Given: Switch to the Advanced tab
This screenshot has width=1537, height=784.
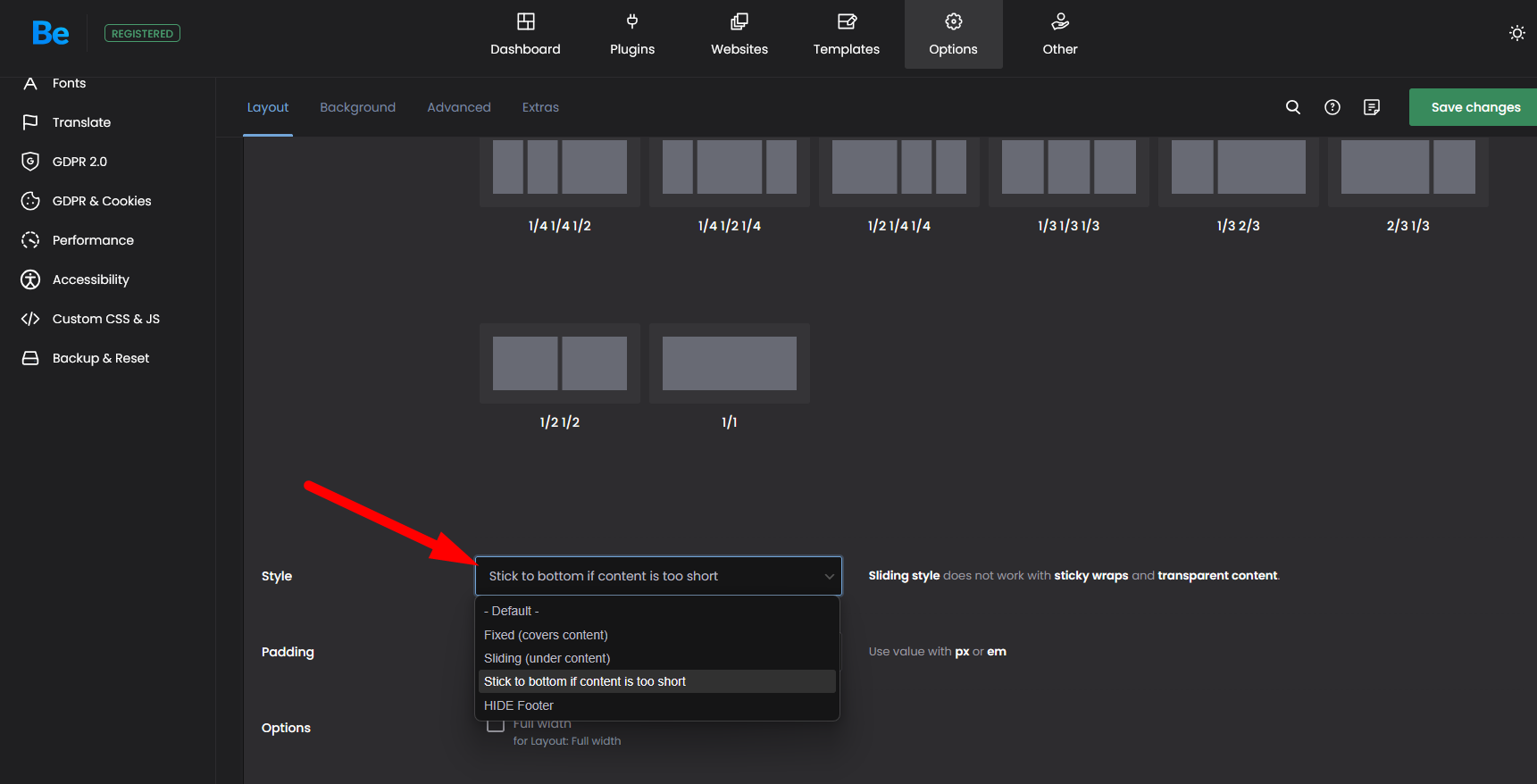Looking at the screenshot, I should (x=458, y=107).
